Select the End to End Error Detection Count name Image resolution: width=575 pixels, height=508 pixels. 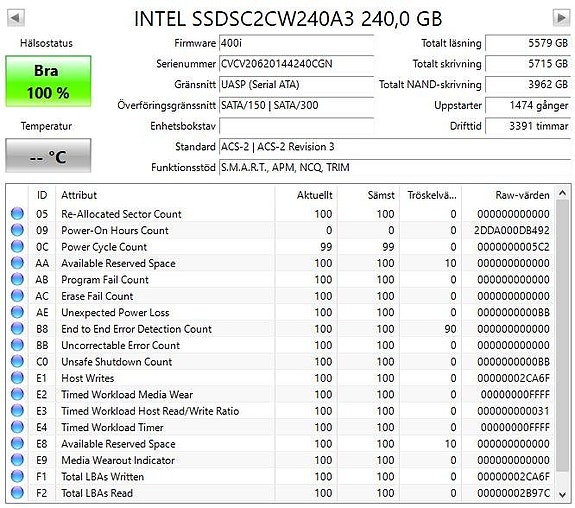click(136, 329)
